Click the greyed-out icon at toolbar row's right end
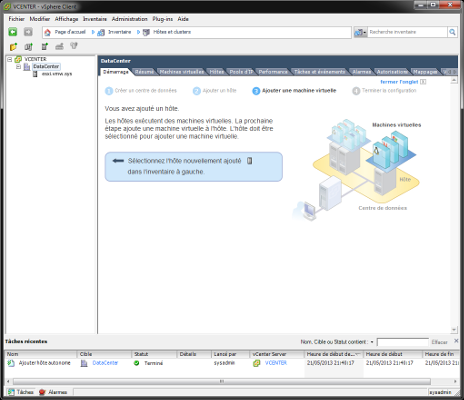 74,46
